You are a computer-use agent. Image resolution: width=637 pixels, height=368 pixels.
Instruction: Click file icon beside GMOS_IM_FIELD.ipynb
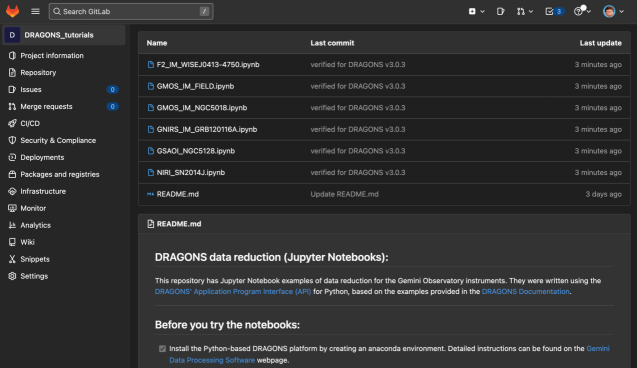pos(151,86)
